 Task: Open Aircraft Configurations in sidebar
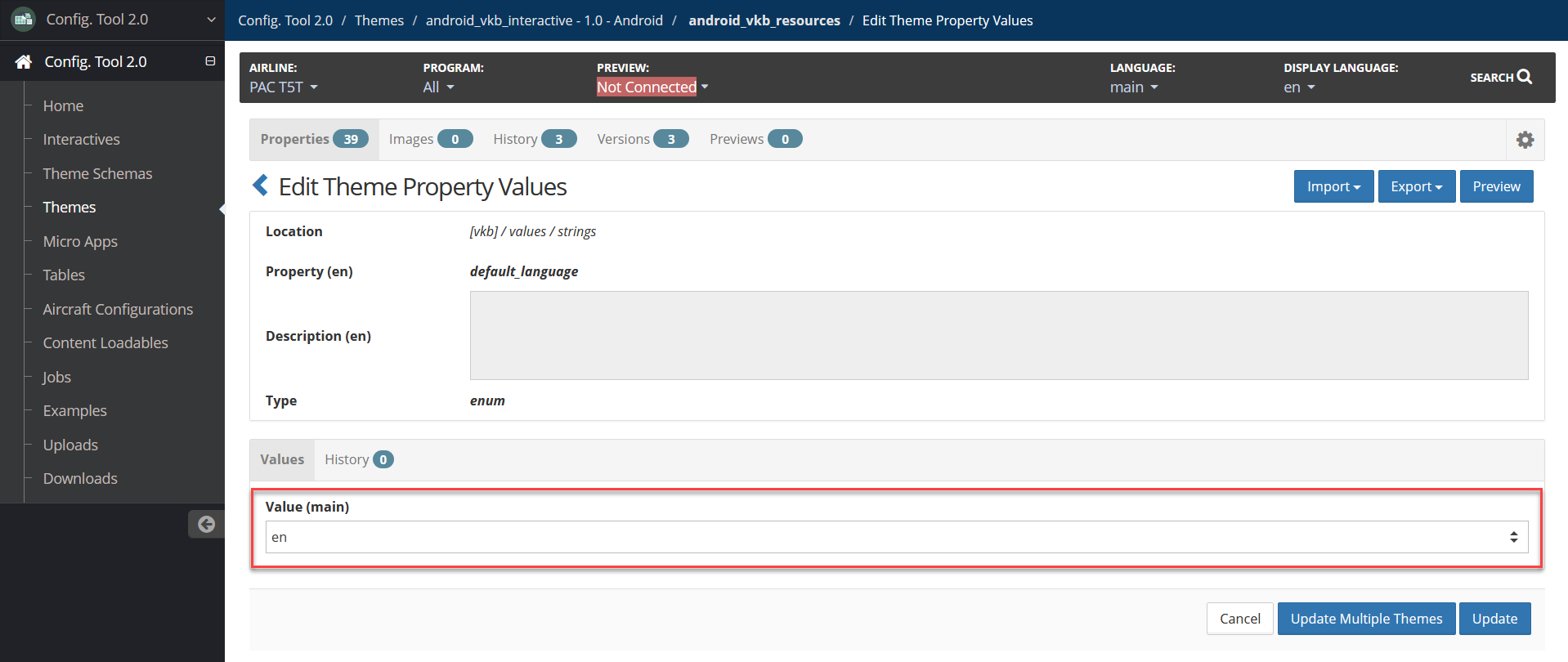(118, 309)
